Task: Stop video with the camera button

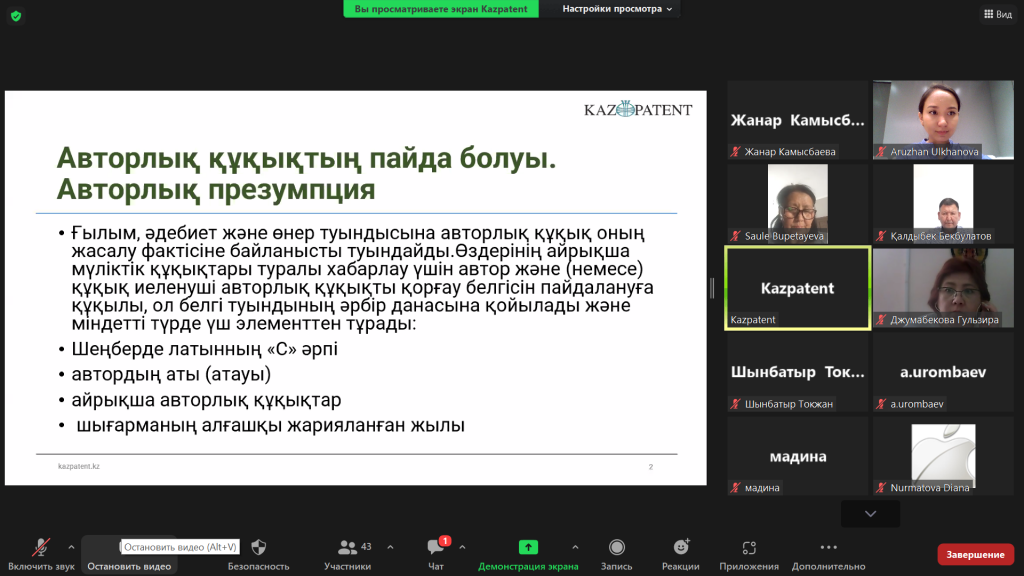Action: (129, 548)
